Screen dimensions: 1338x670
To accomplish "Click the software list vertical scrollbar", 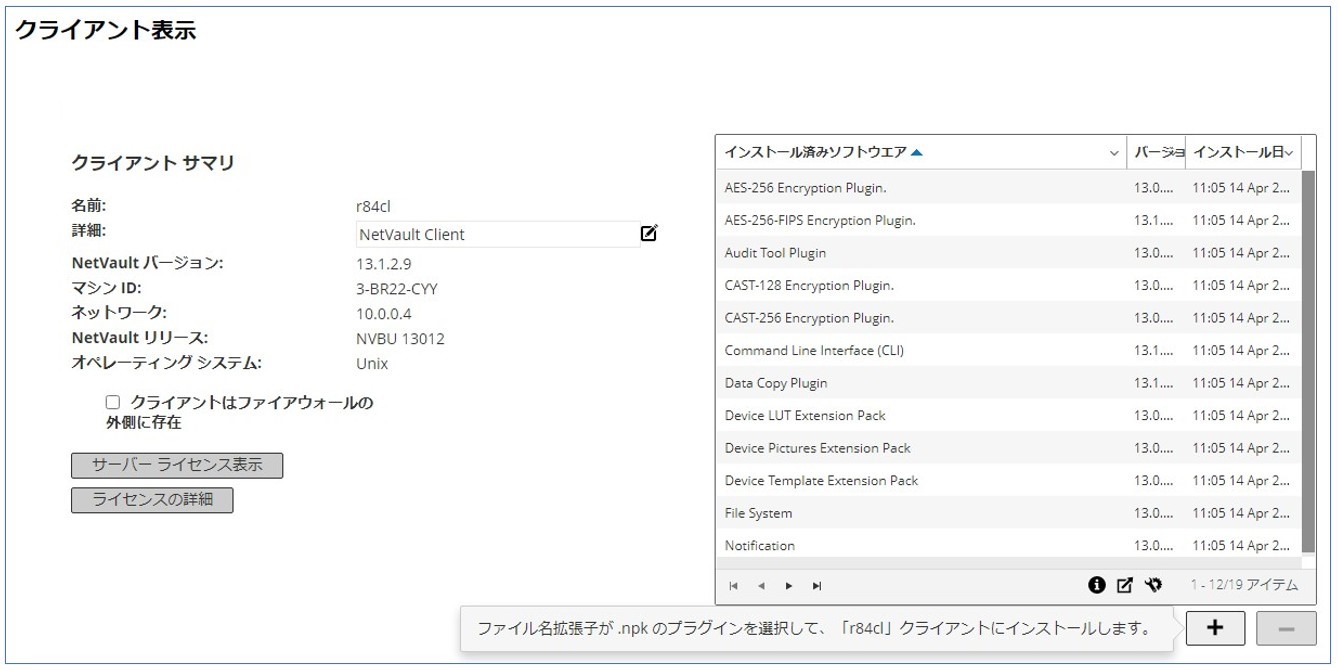I will pos(1308,361).
